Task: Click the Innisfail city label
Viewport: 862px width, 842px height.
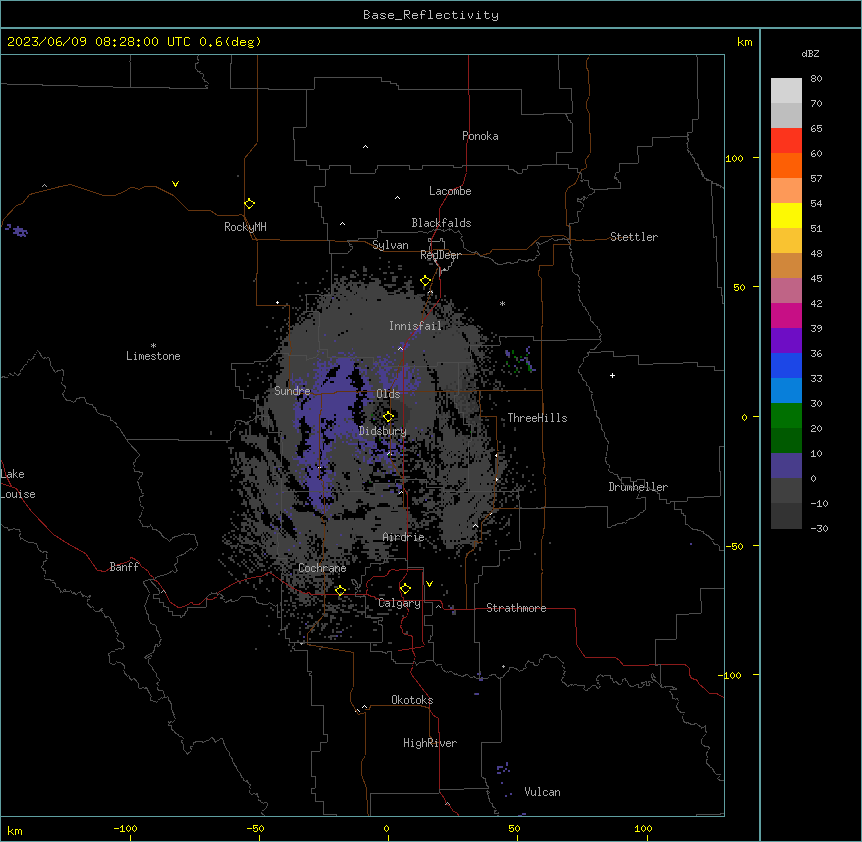Action: 415,326
